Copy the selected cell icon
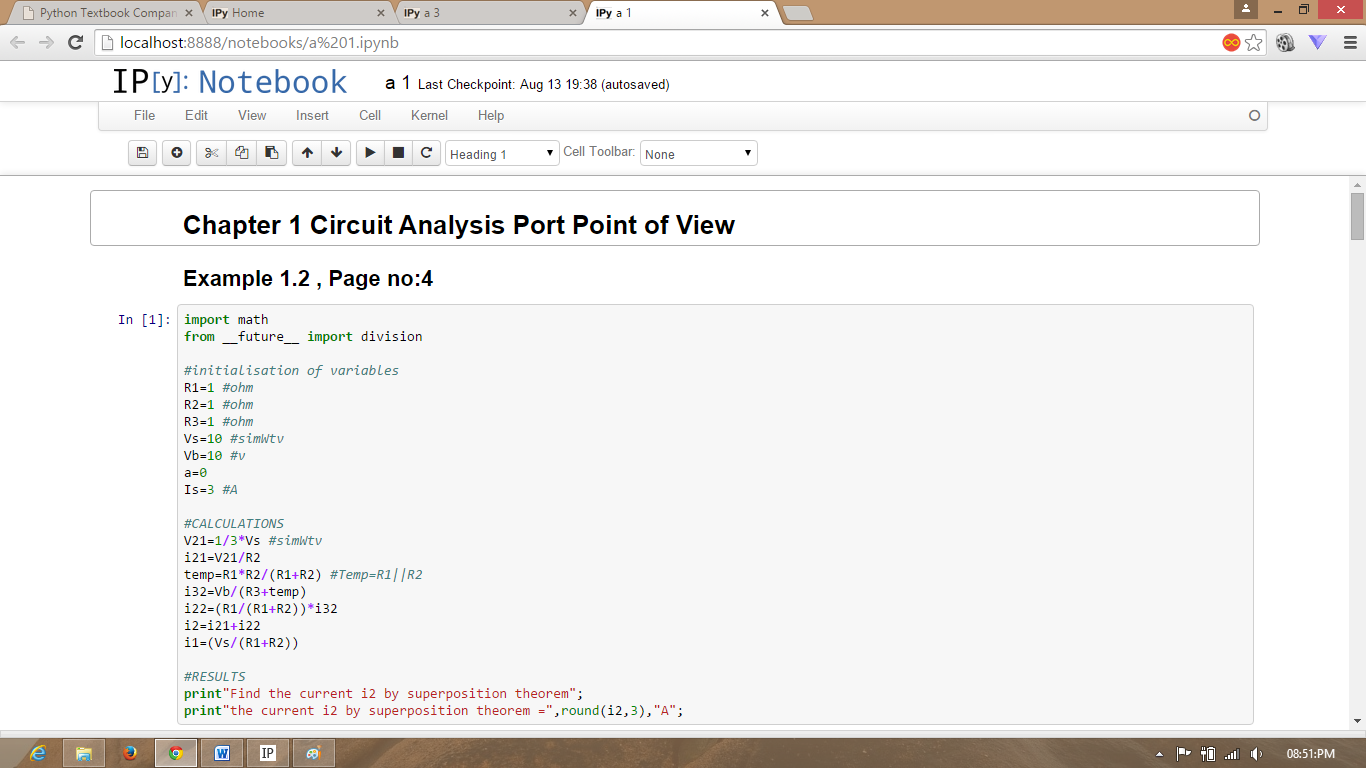Screen dimensions: 1366x768 (x=241, y=153)
